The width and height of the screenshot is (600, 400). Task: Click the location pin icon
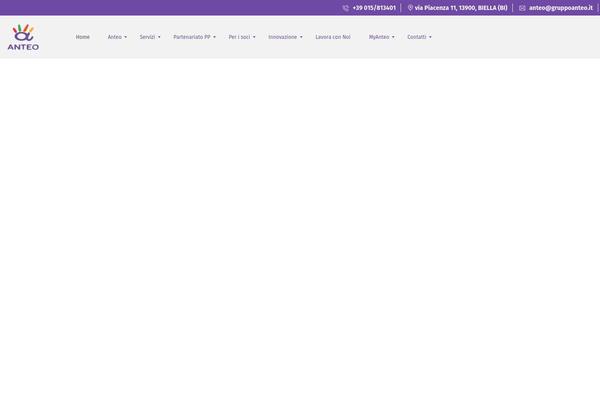point(410,8)
